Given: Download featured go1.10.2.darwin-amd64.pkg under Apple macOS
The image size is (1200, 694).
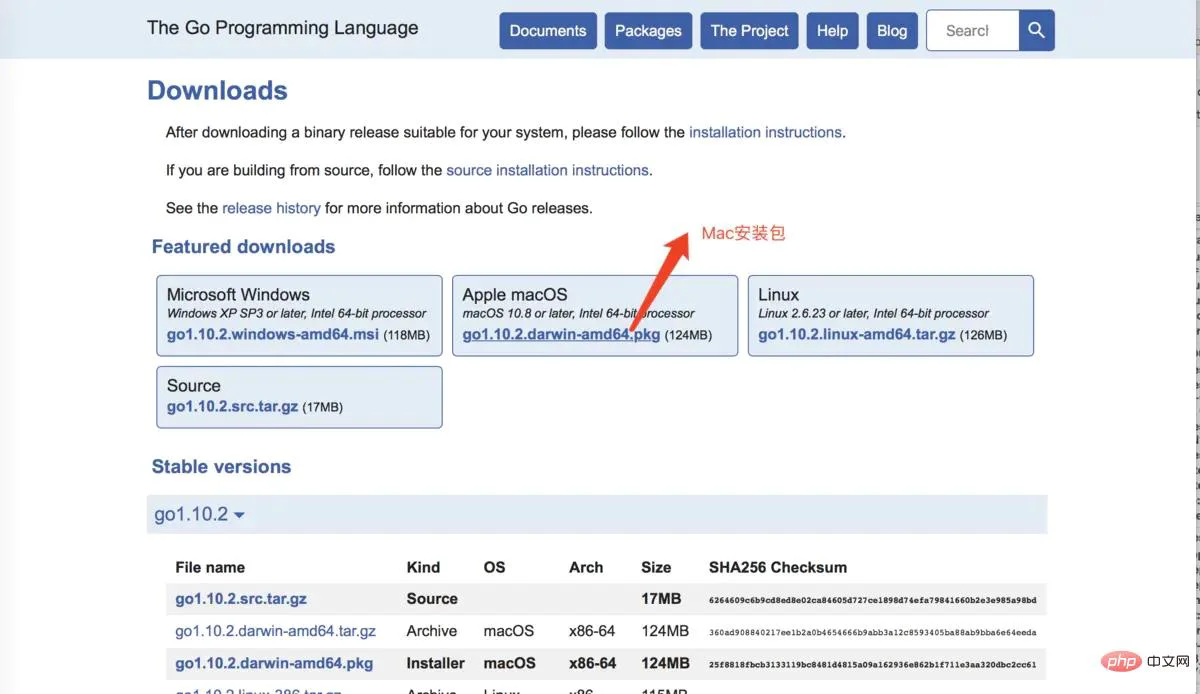Looking at the screenshot, I should [561, 335].
